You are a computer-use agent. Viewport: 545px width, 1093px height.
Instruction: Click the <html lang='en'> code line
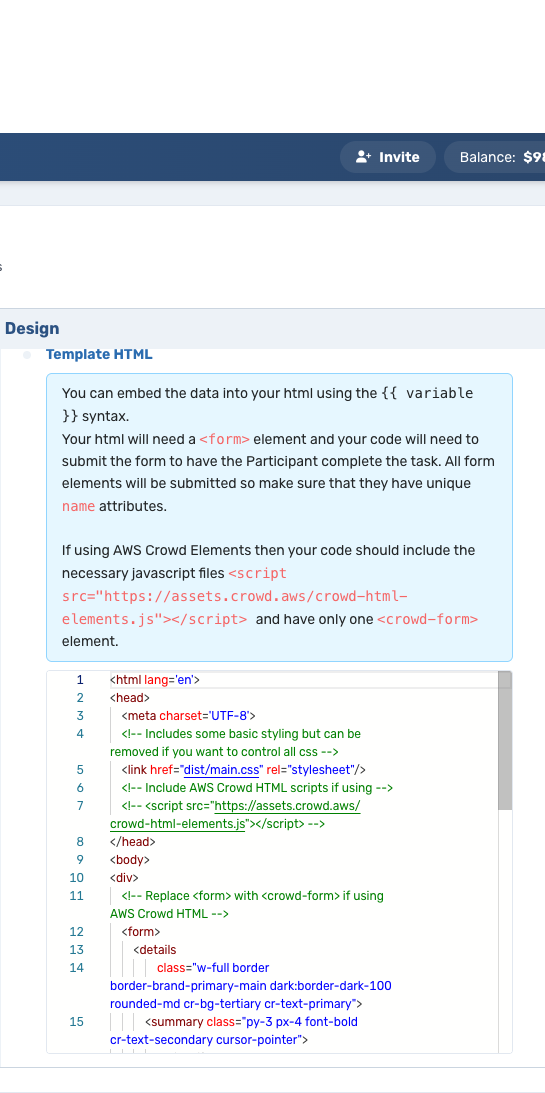point(155,680)
